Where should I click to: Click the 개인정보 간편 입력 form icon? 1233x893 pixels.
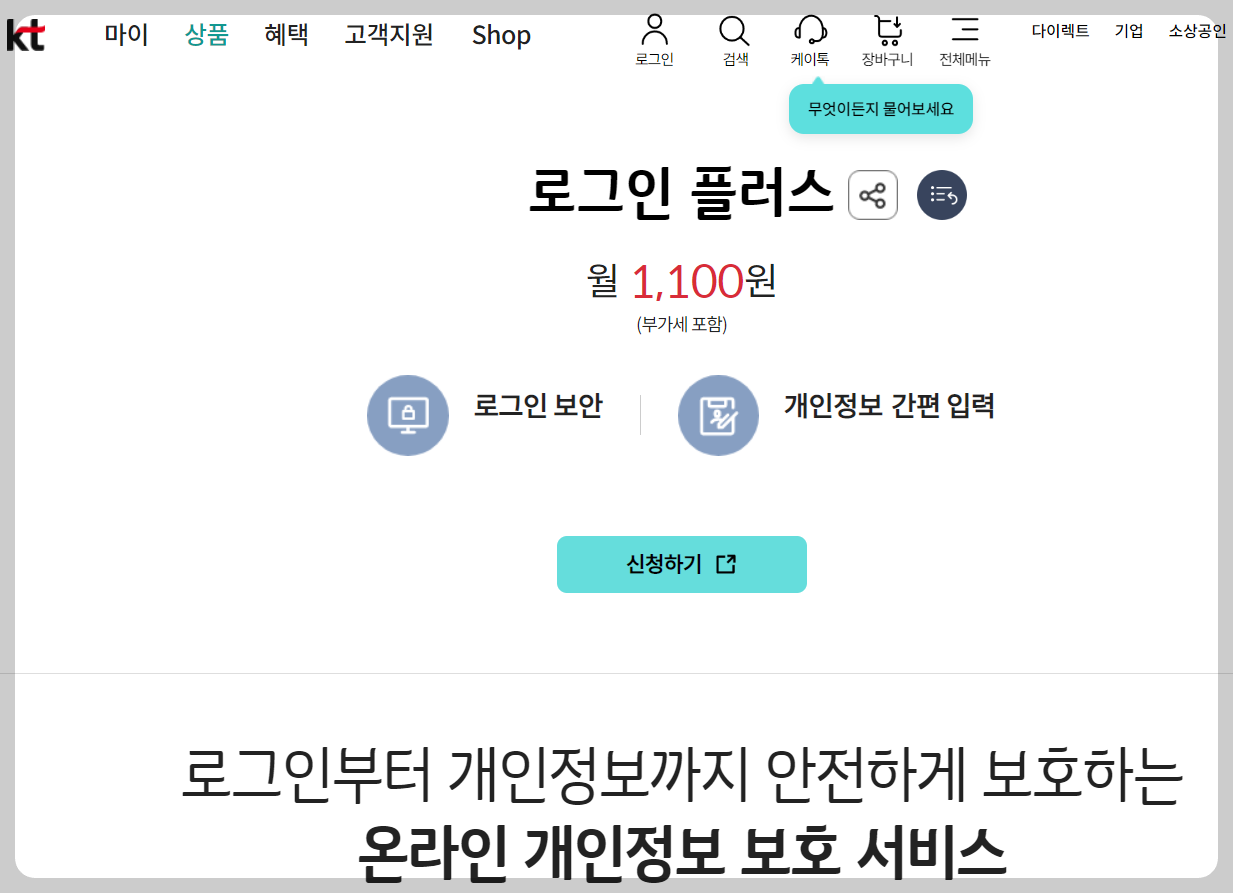tap(718, 415)
